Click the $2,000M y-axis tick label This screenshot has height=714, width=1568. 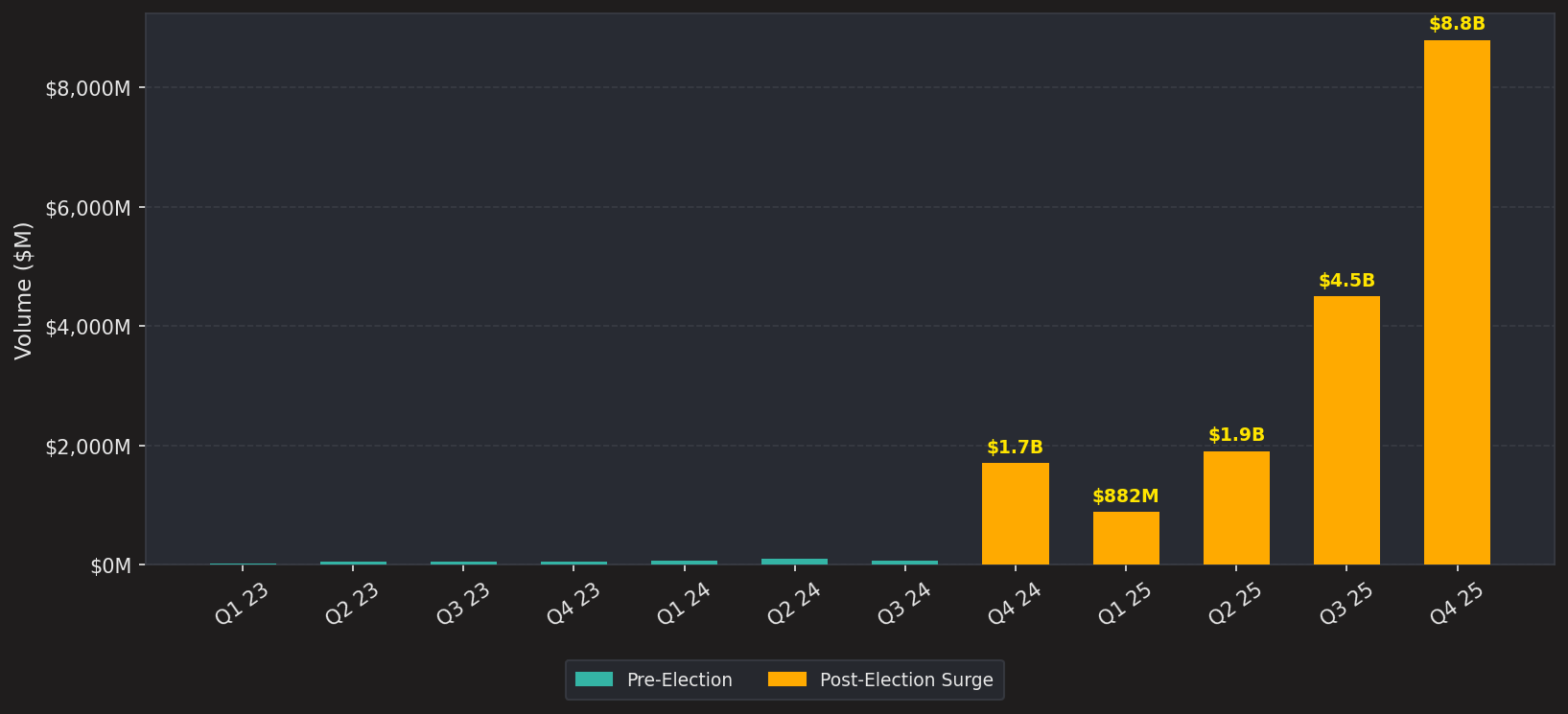[88, 447]
